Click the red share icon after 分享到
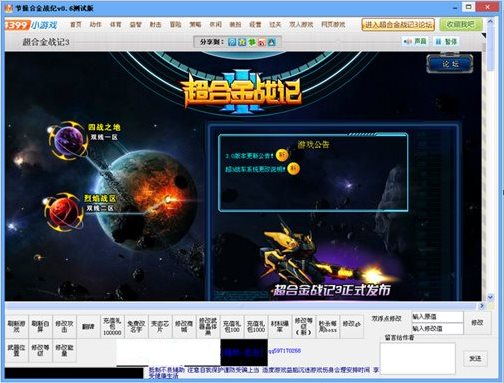Screen dimensions: 504x383 pos(262,42)
